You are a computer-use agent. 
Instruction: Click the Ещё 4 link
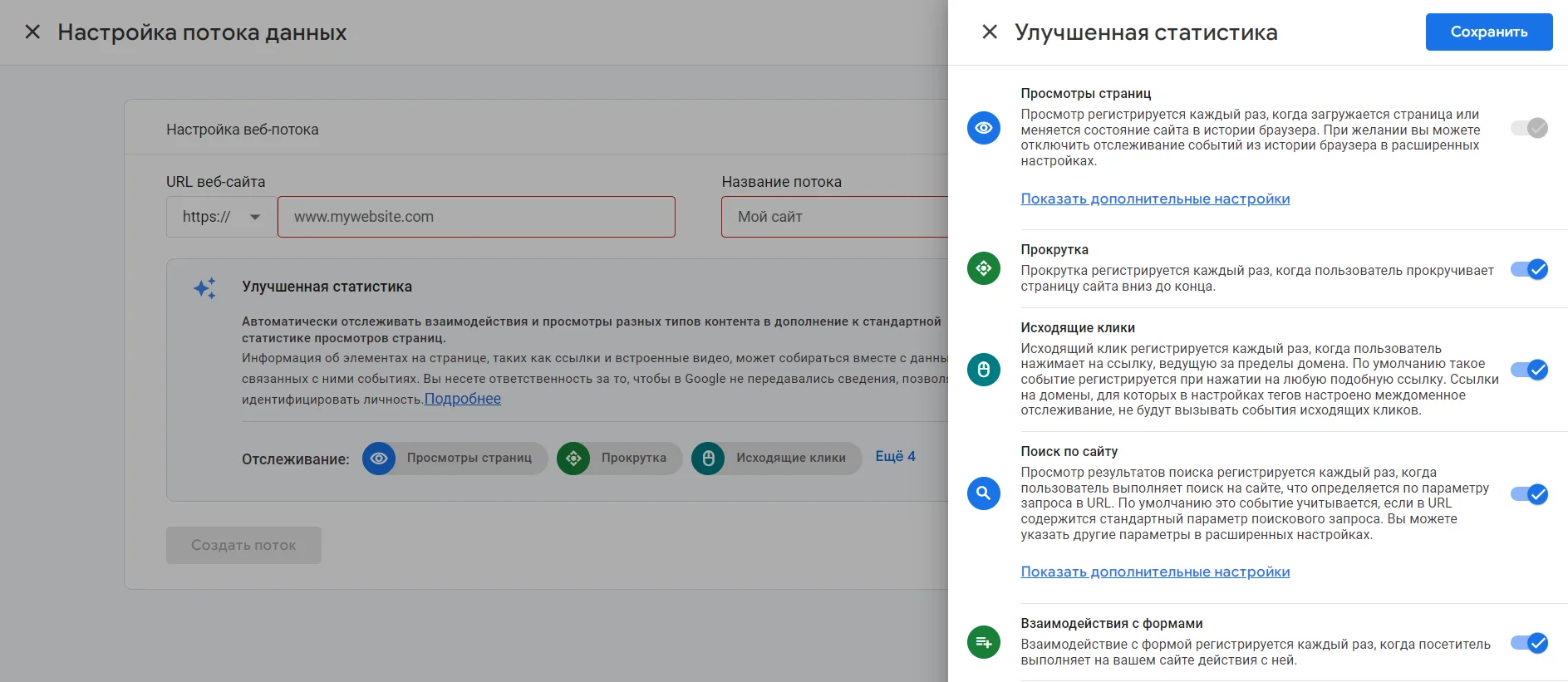895,456
